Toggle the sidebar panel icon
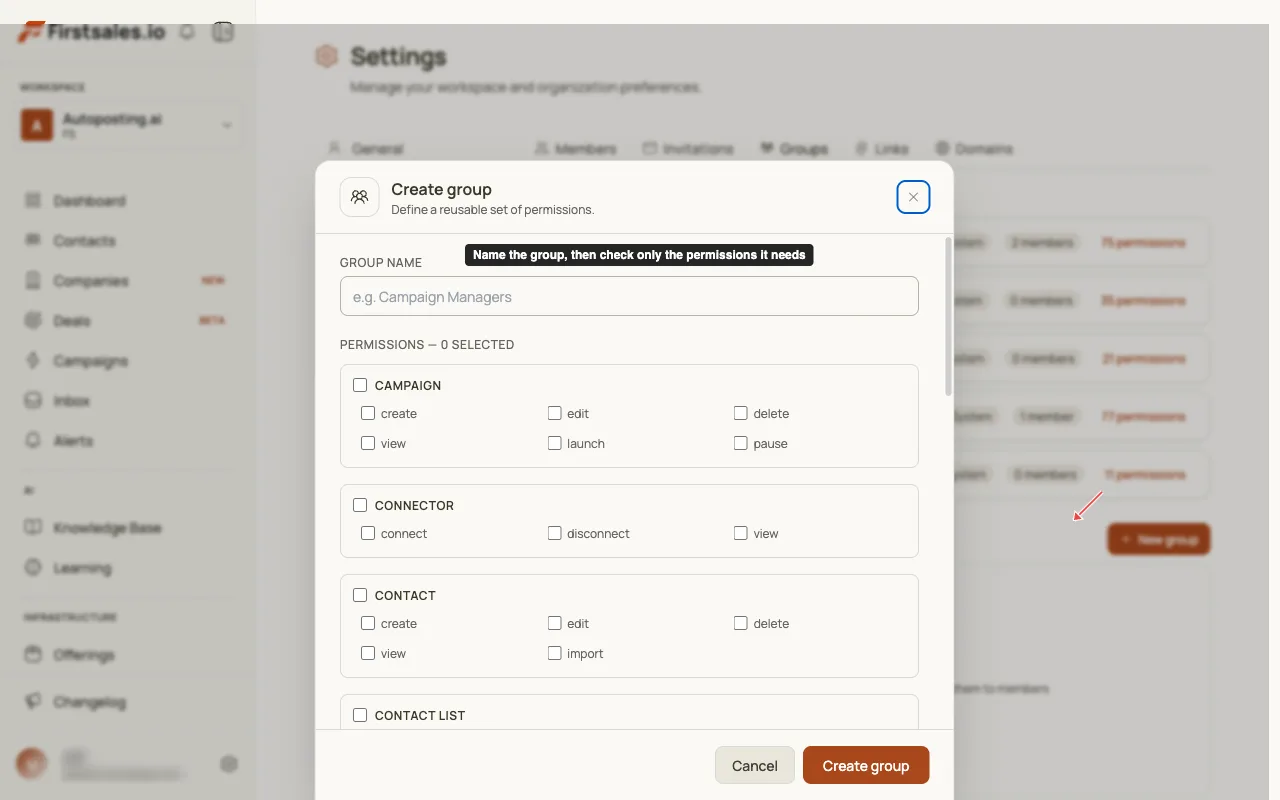This screenshot has height=800, width=1280. 223,32
